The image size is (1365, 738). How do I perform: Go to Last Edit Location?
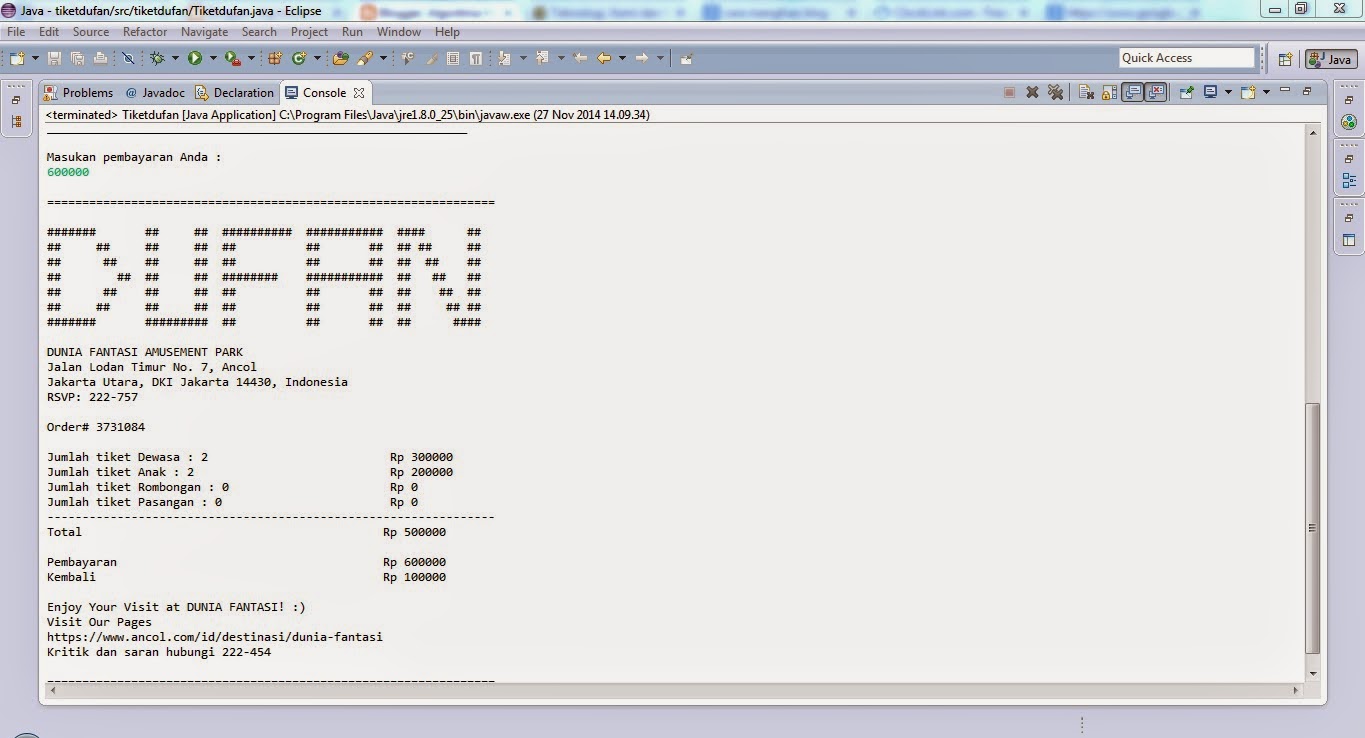[580, 58]
